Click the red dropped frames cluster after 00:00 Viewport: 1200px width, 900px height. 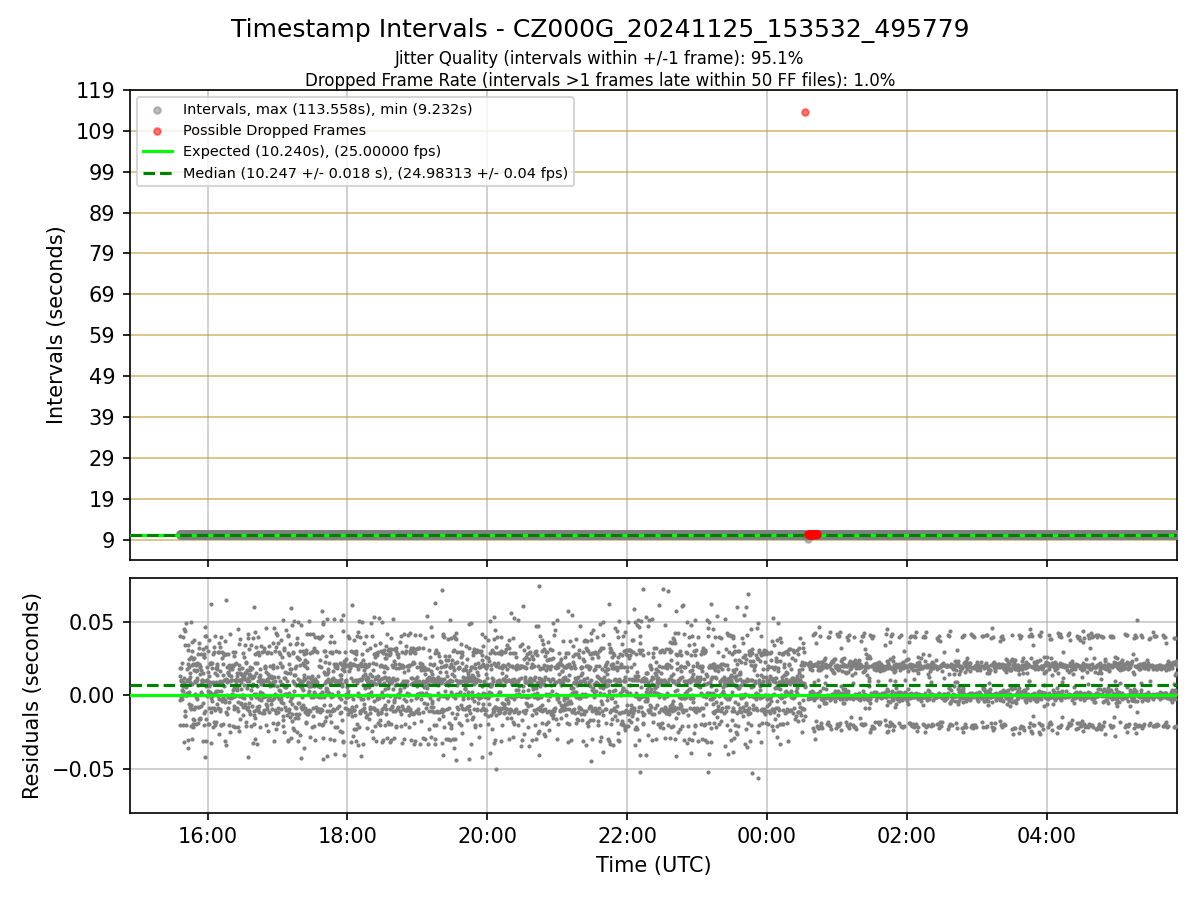[813, 534]
